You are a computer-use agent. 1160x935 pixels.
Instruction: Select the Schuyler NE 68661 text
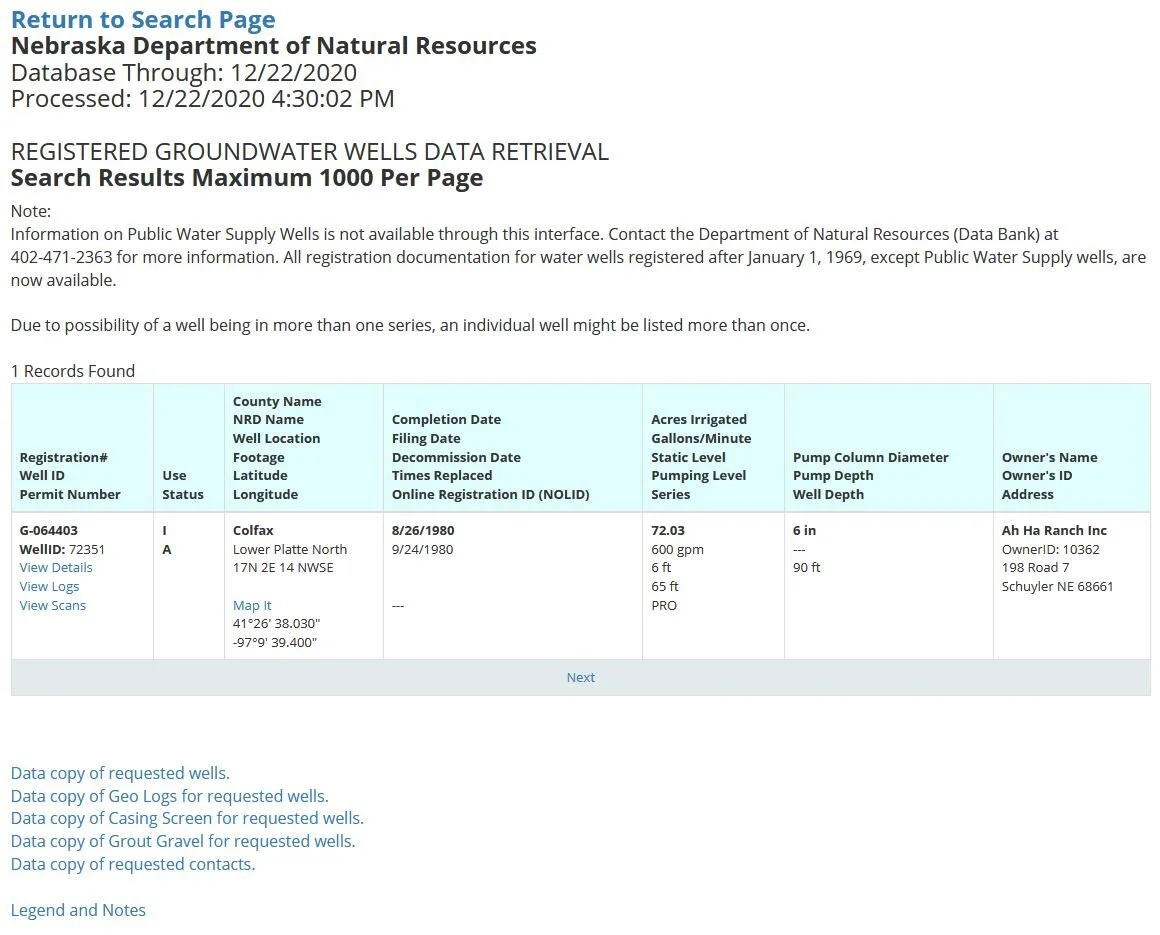[x=1057, y=587]
